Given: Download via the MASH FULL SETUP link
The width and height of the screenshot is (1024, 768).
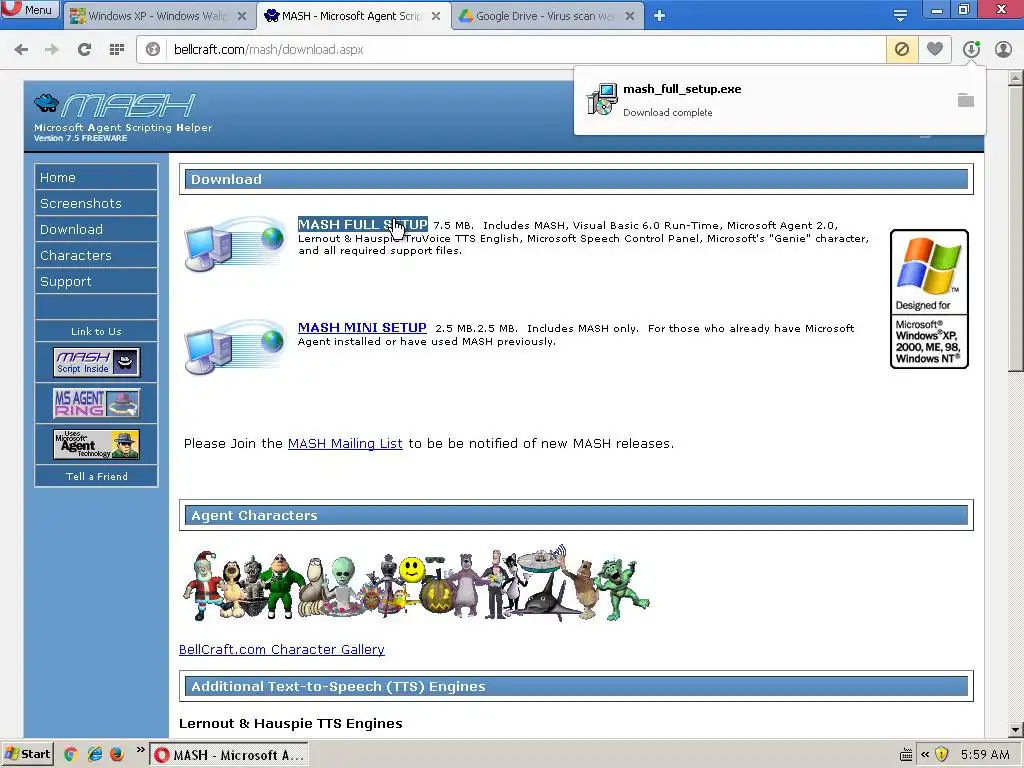Looking at the screenshot, I should [362, 225].
